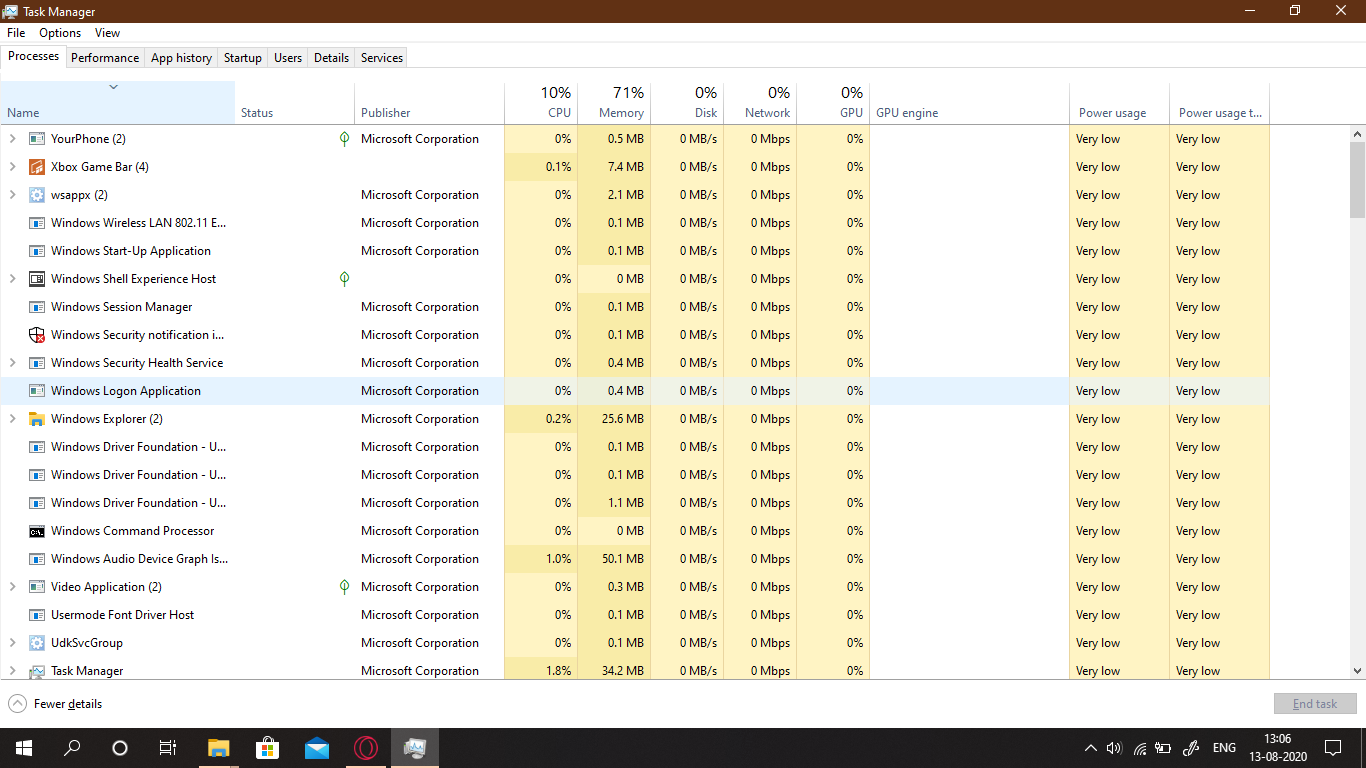1366x768 pixels.
Task: Sort by Publisher column header
Action: pyautogui.click(x=429, y=102)
